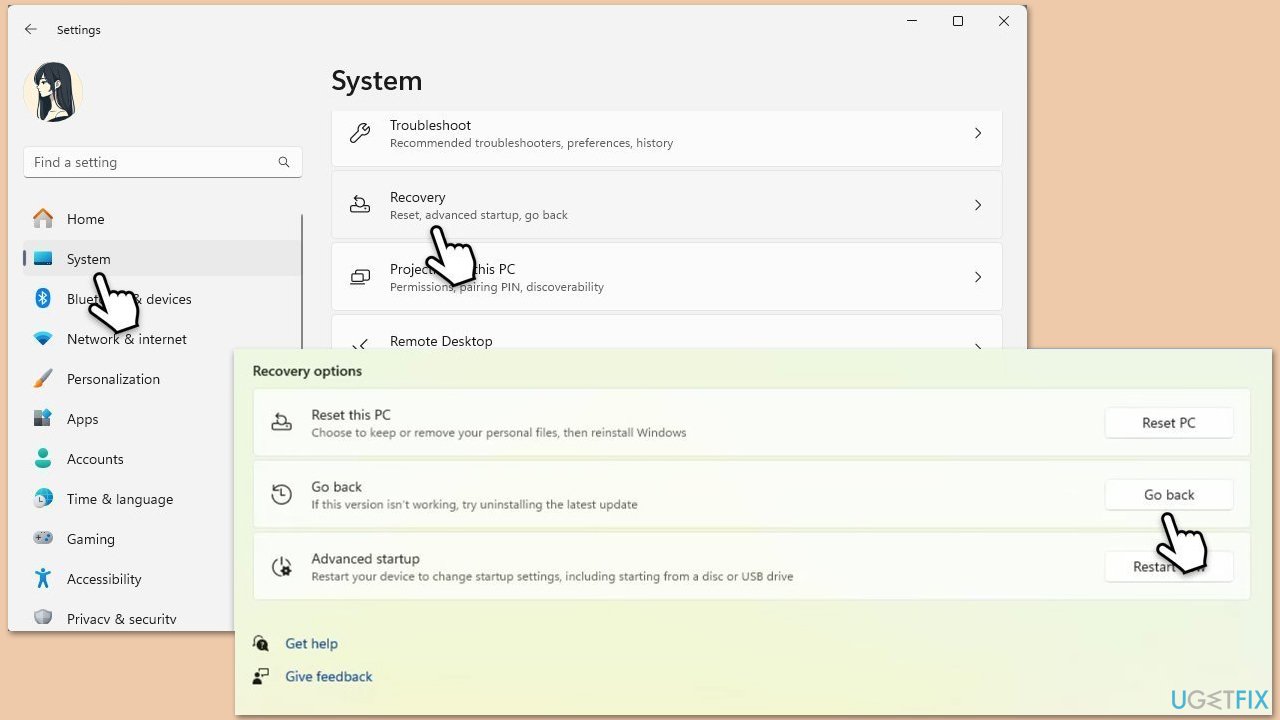Open the user profile avatar
The width and height of the screenshot is (1280, 720).
(x=53, y=92)
